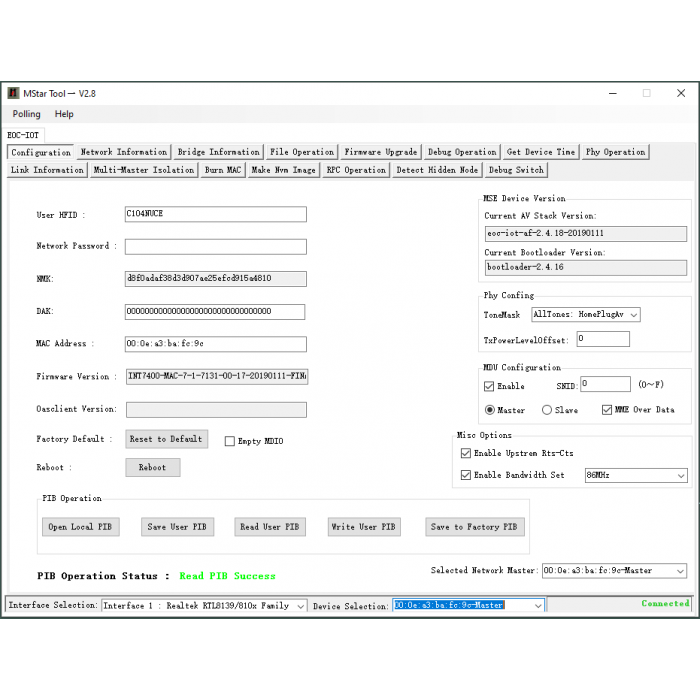This screenshot has width=700, height=700.
Task: Click the Reset to Default button
Action: pyautogui.click(x=166, y=439)
